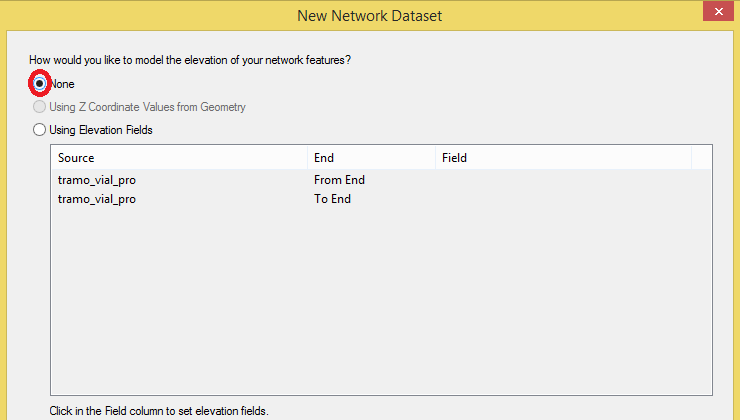Select tramo_vial_pro in the To End row

point(97,199)
